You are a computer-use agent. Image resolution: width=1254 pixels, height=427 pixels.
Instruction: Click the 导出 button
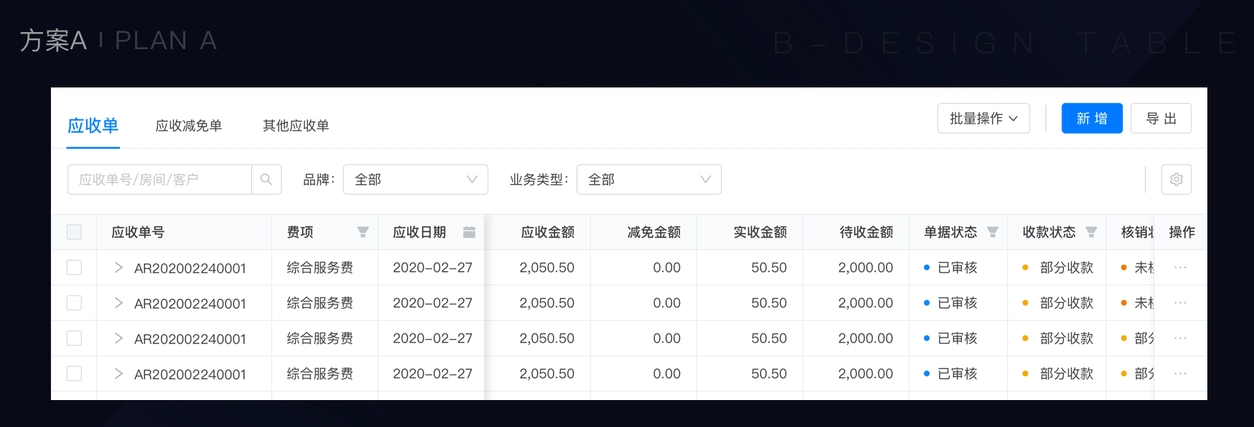coord(1160,118)
